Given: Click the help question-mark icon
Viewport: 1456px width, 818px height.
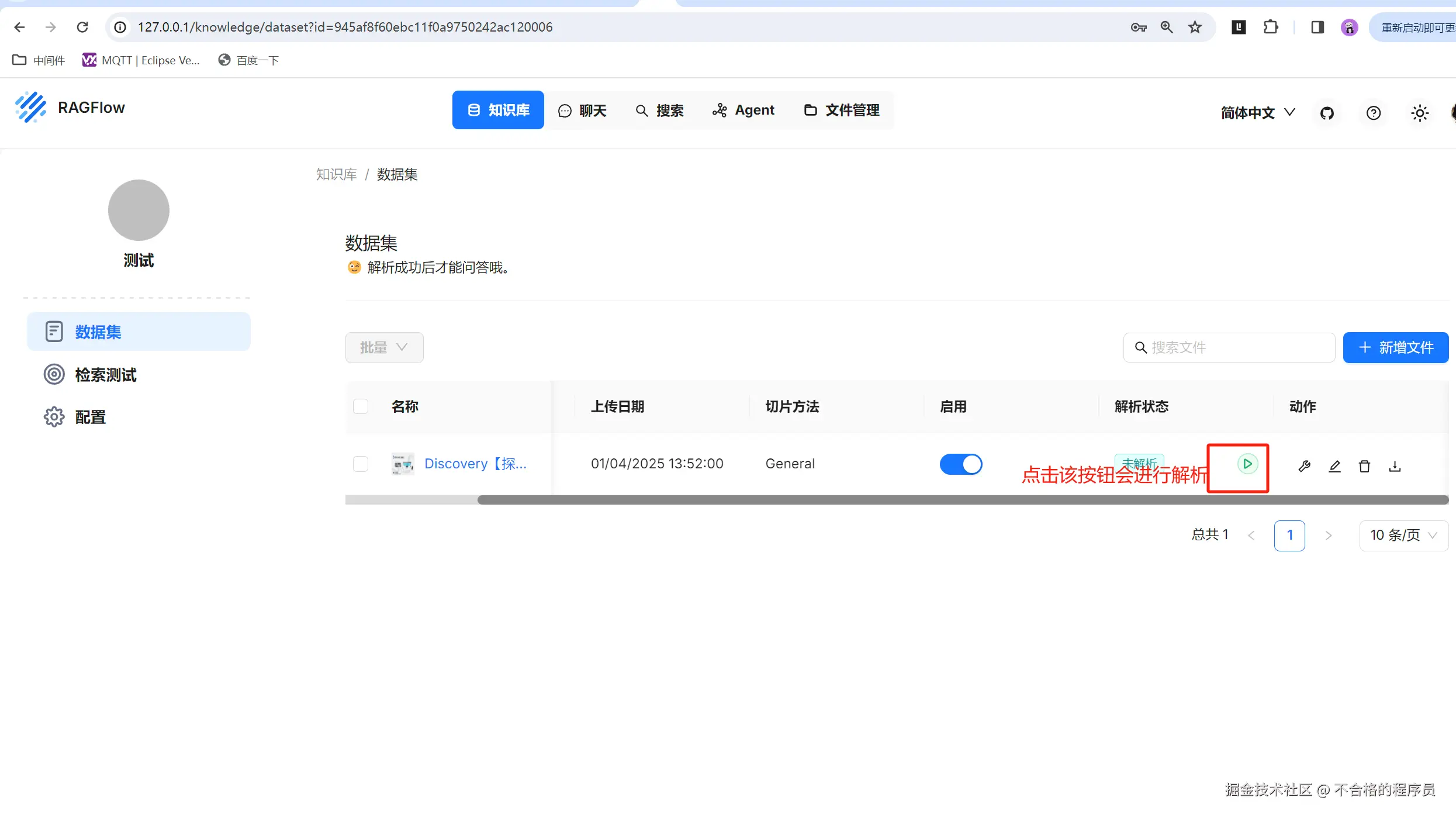Looking at the screenshot, I should coord(1373,113).
